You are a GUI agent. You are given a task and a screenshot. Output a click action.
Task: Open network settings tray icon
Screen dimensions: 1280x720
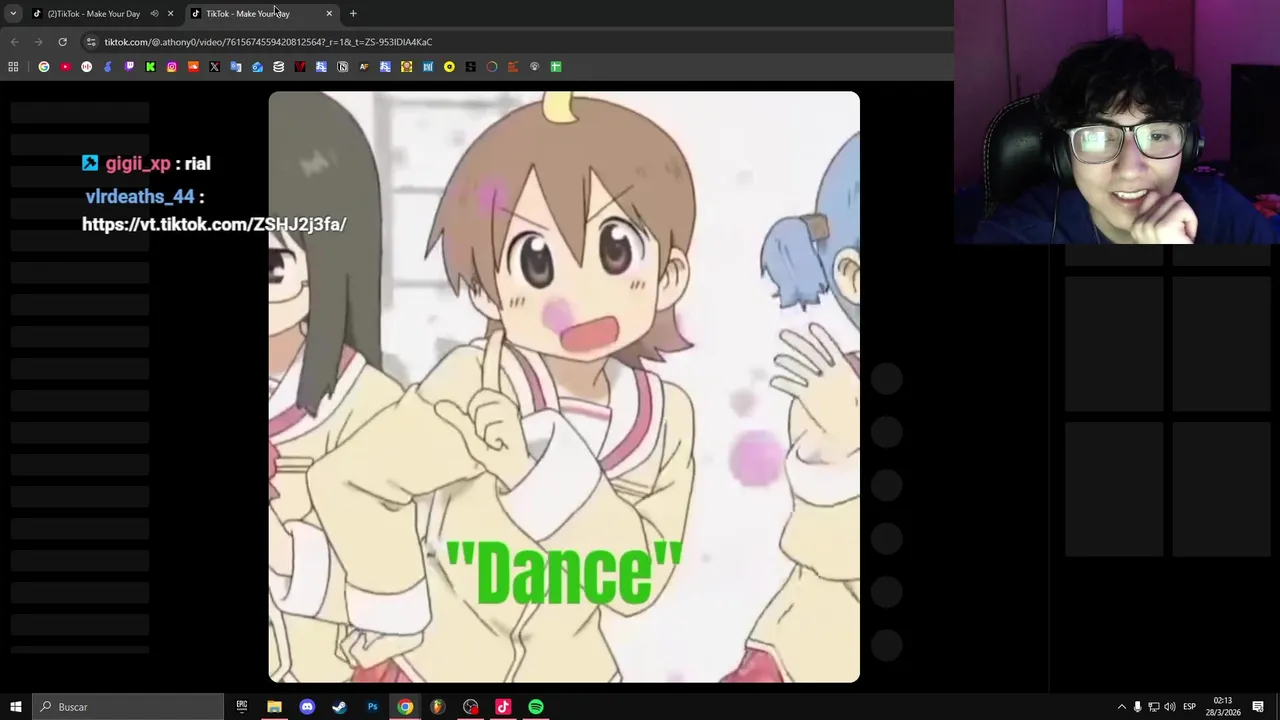[1153, 707]
